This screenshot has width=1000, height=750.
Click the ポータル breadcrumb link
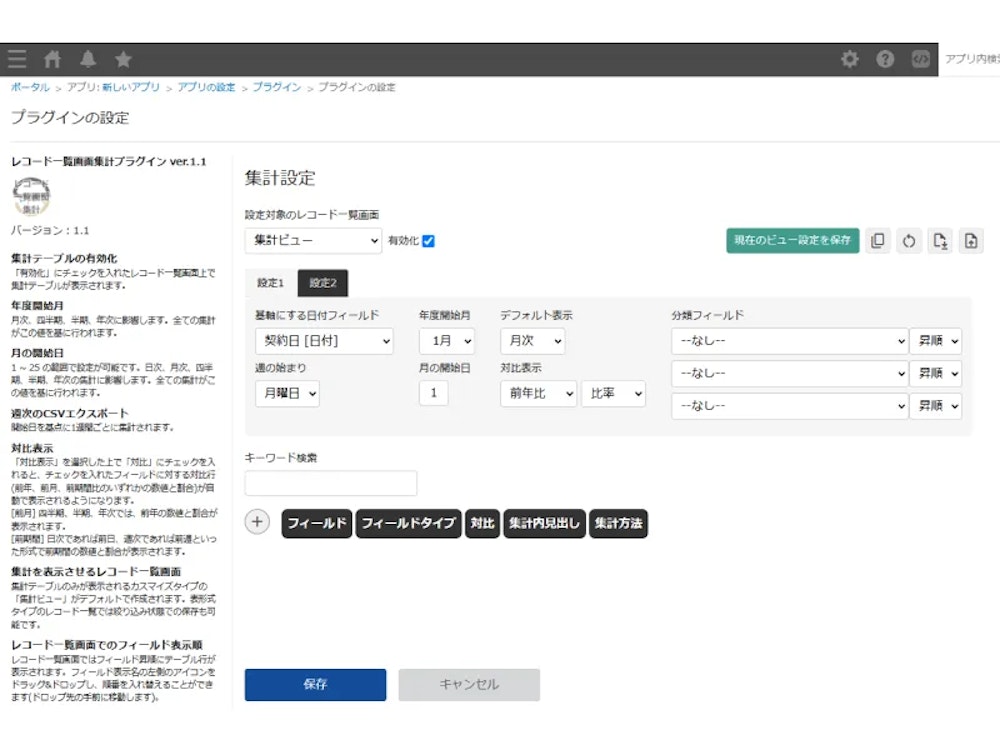click(x=30, y=87)
